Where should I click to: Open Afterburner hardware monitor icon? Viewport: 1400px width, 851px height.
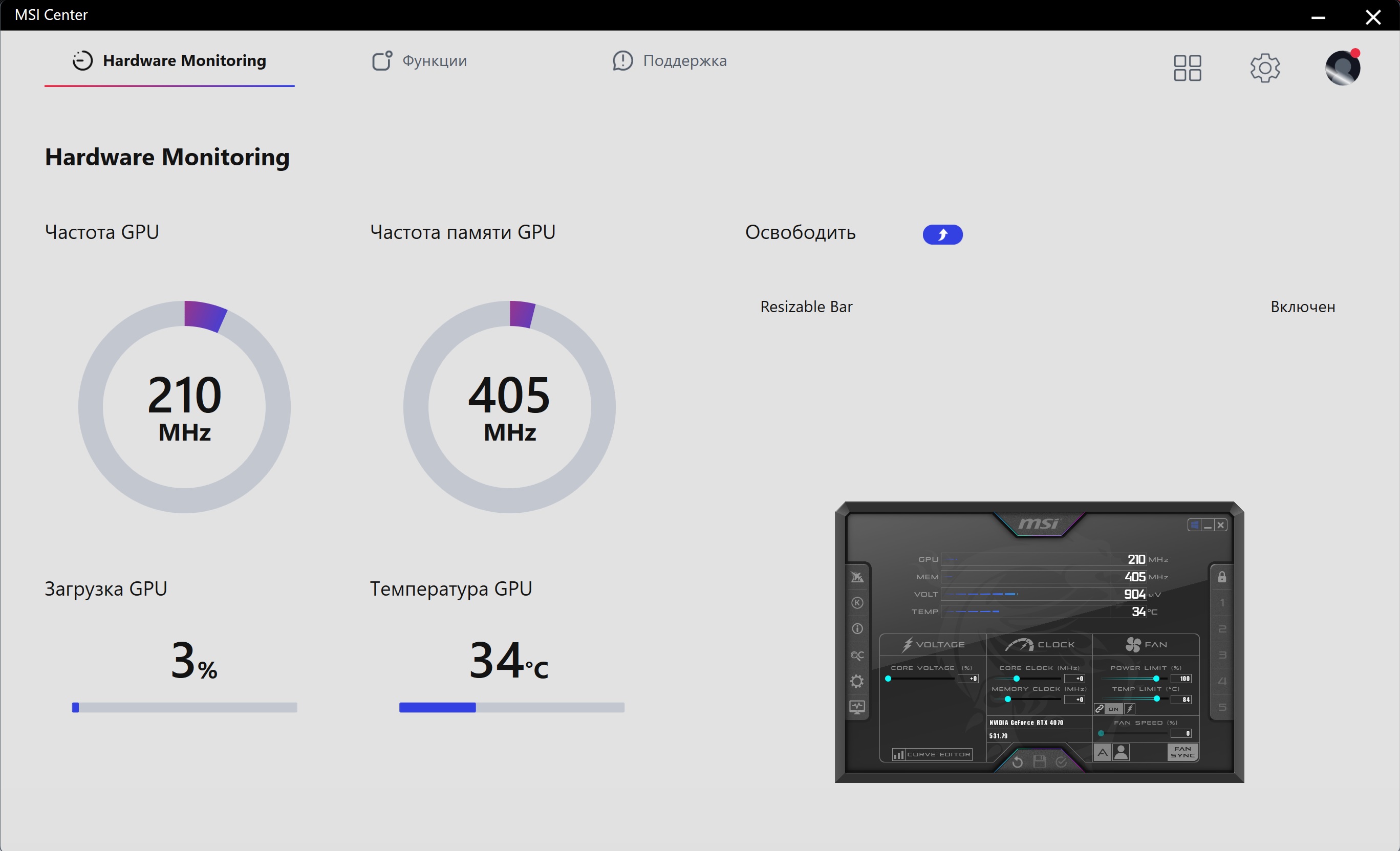pos(857,707)
